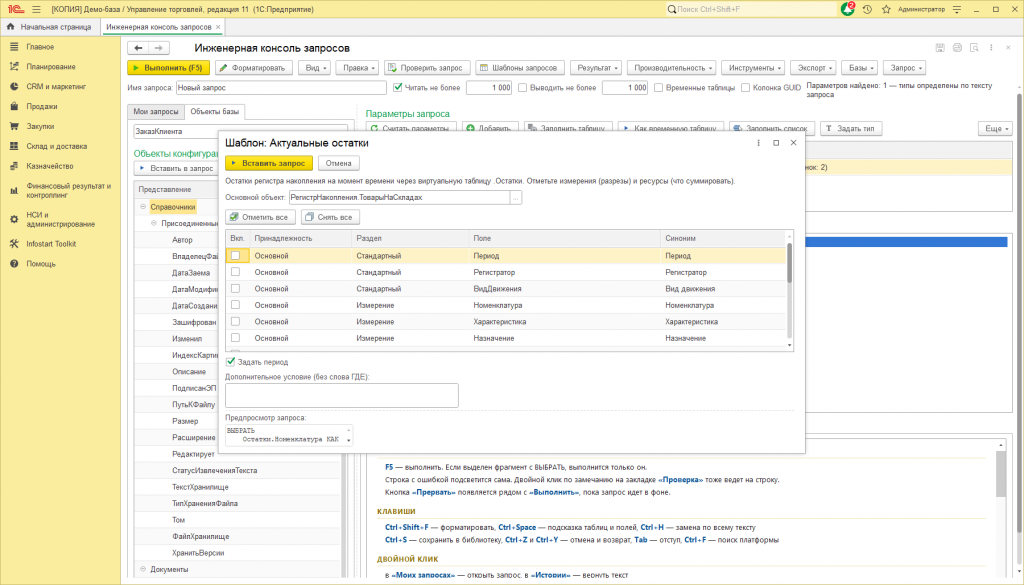The height and width of the screenshot is (585, 1024).
Task: Click the Вставить запрос button
Action: coord(268,163)
